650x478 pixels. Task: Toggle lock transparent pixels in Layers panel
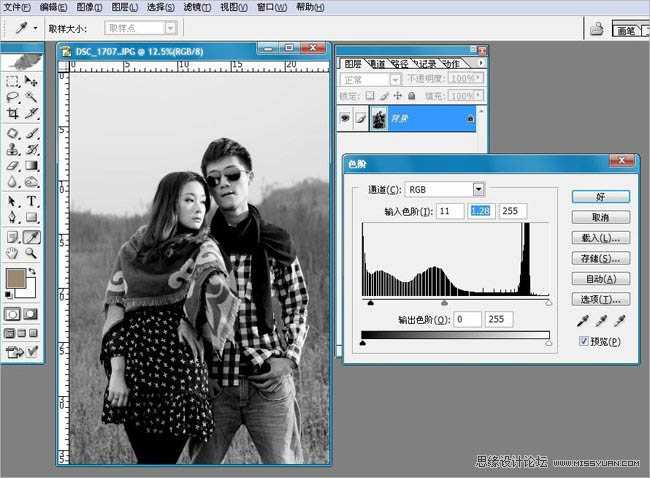(x=370, y=96)
